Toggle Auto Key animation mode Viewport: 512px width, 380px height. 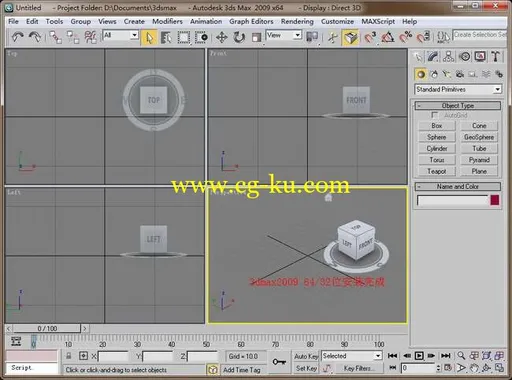point(306,356)
